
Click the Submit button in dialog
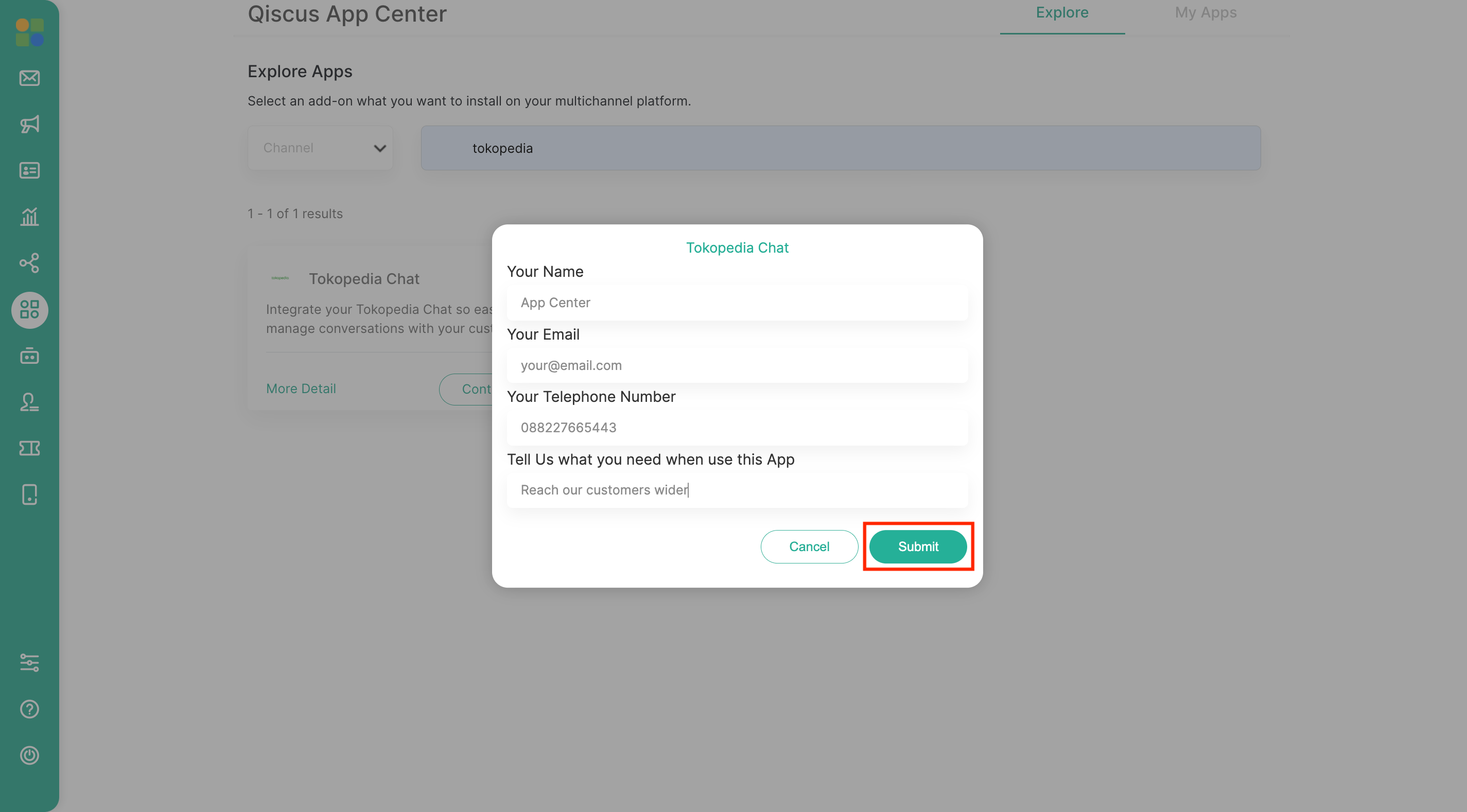(x=918, y=546)
